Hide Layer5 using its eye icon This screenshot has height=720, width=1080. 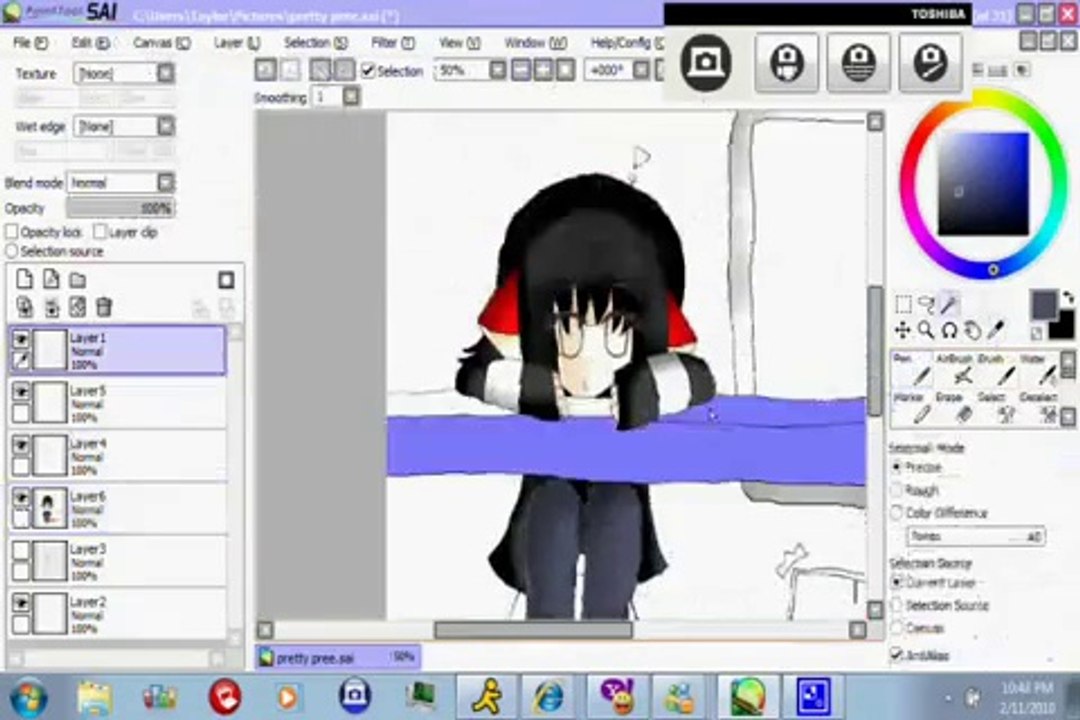[x=21, y=392]
